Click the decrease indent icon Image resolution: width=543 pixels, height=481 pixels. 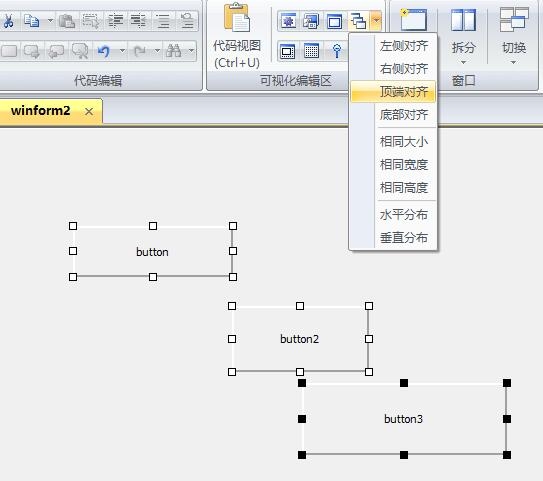tap(138, 21)
